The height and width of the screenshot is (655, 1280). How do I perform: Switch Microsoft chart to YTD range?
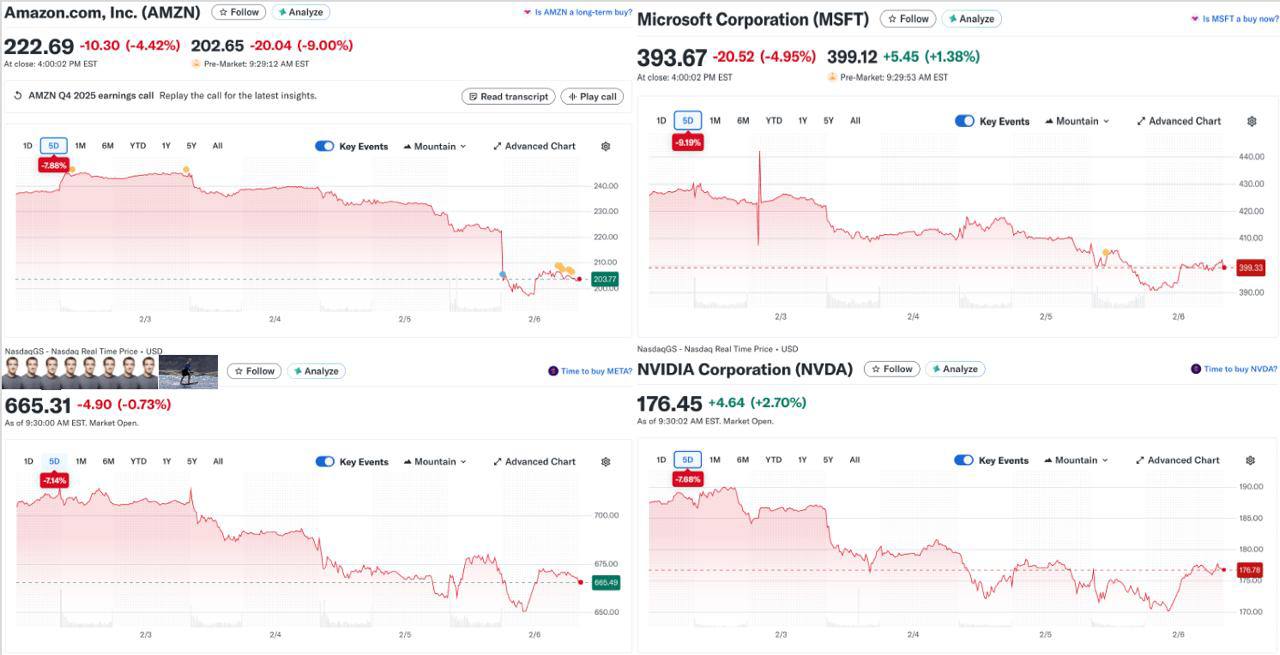coord(773,121)
